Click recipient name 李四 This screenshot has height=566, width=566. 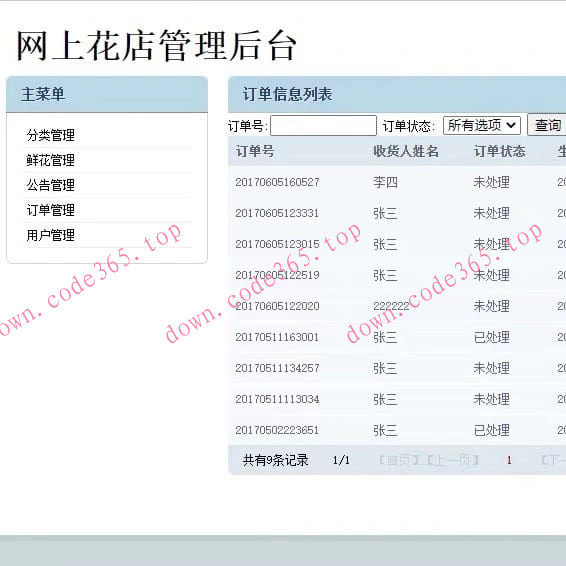[385, 182]
